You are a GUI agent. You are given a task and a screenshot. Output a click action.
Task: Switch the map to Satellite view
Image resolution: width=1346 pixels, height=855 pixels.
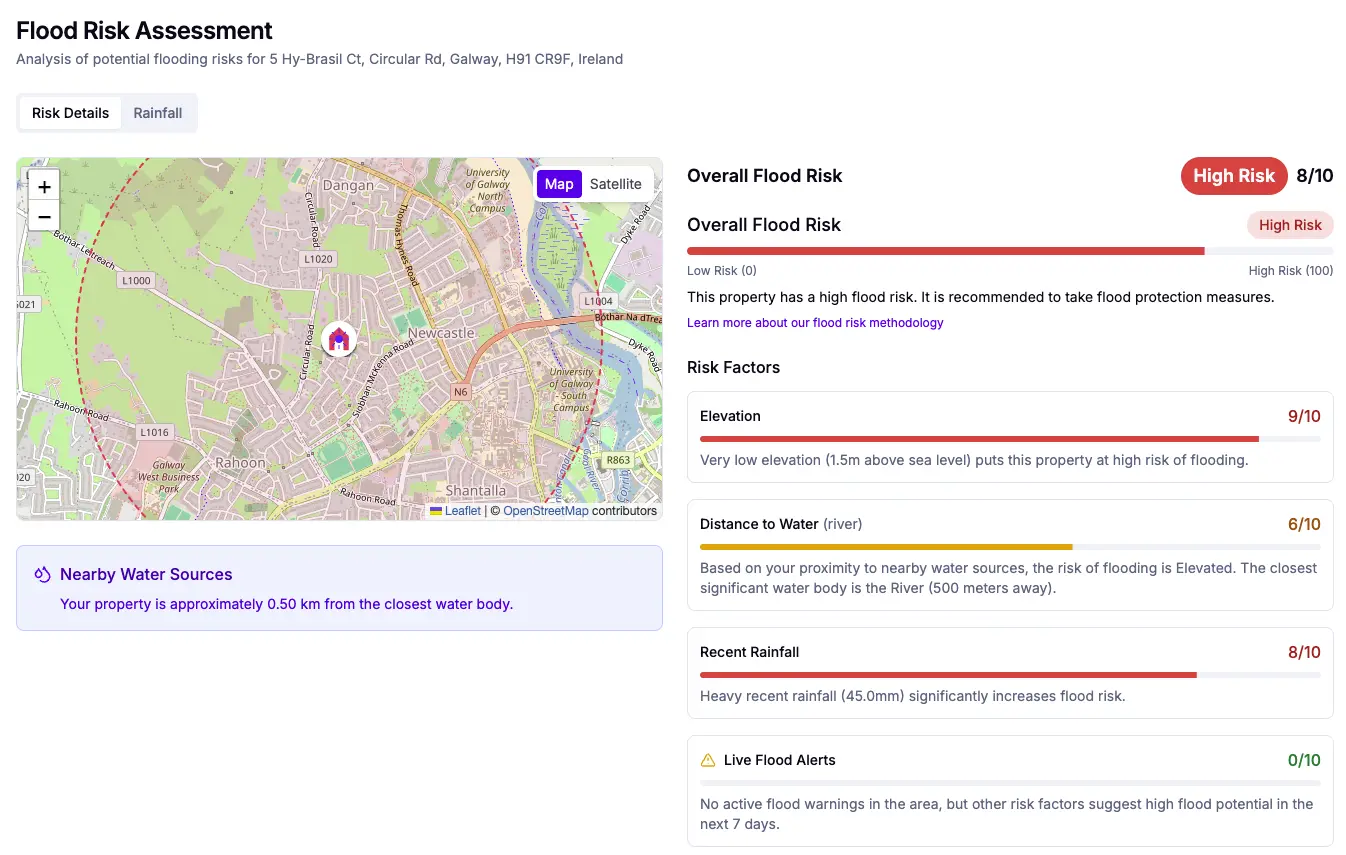pos(615,184)
